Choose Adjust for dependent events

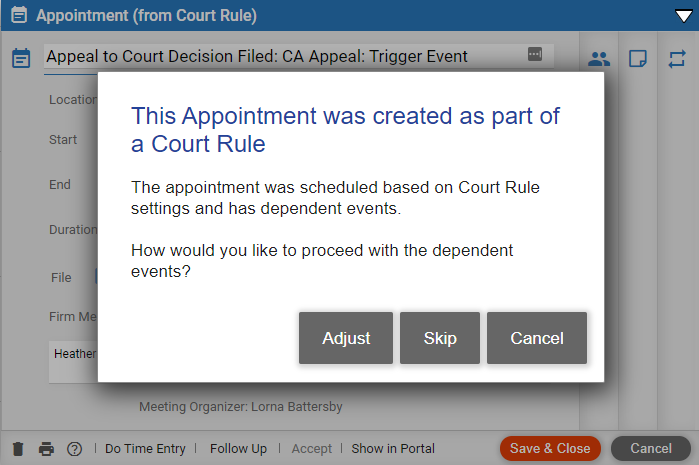346,338
